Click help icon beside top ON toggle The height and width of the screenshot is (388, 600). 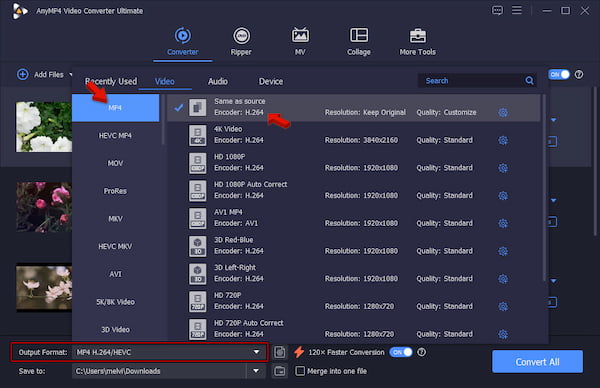pos(579,75)
